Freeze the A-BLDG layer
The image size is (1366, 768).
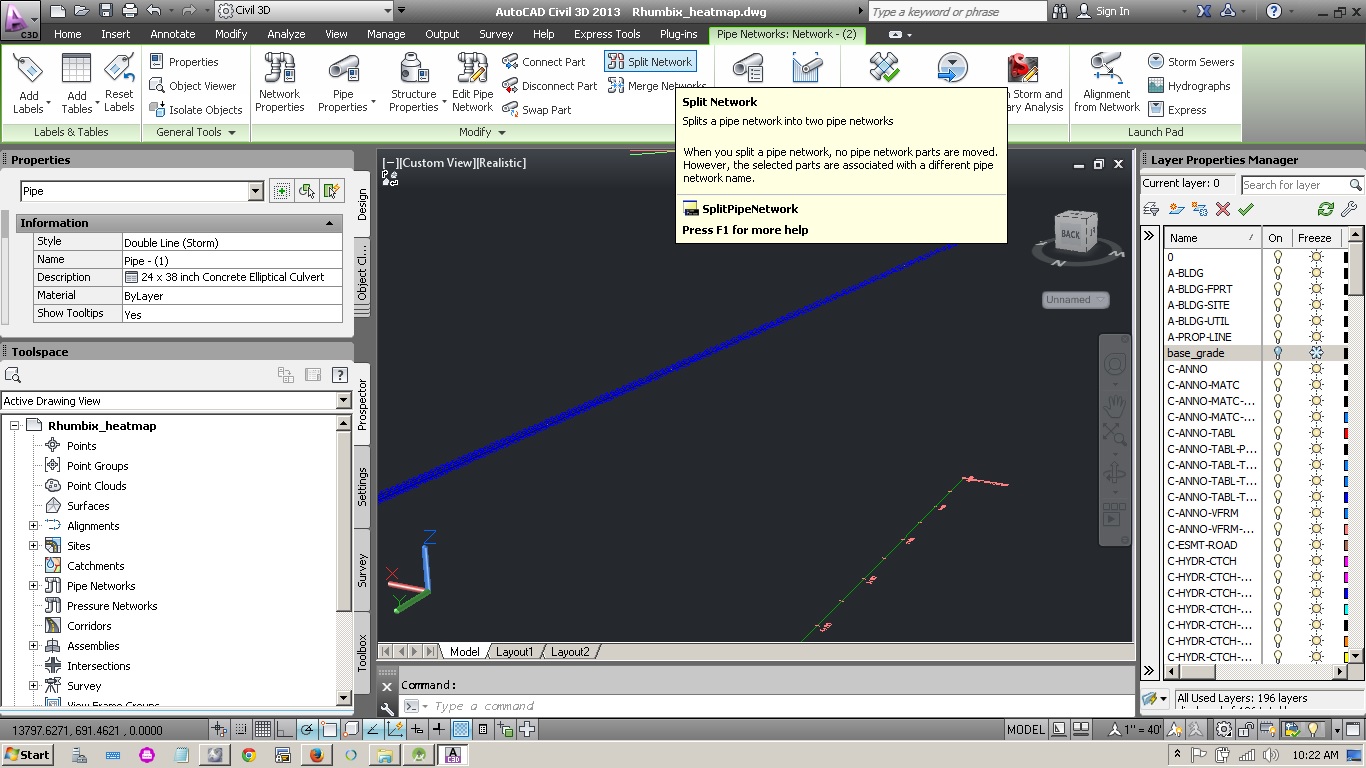coord(1317,273)
